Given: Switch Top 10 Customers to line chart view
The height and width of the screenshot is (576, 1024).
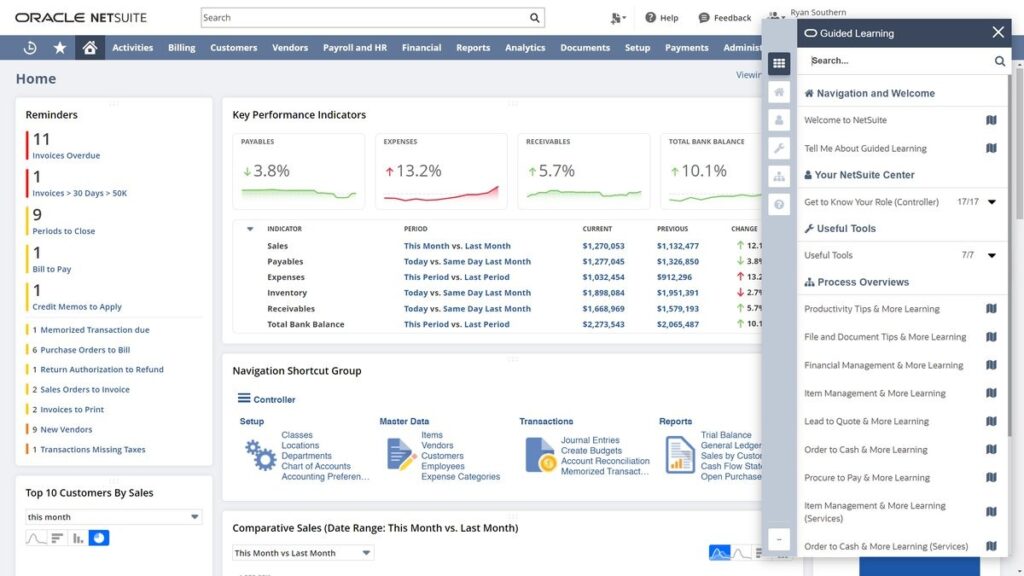Looking at the screenshot, I should point(36,538).
